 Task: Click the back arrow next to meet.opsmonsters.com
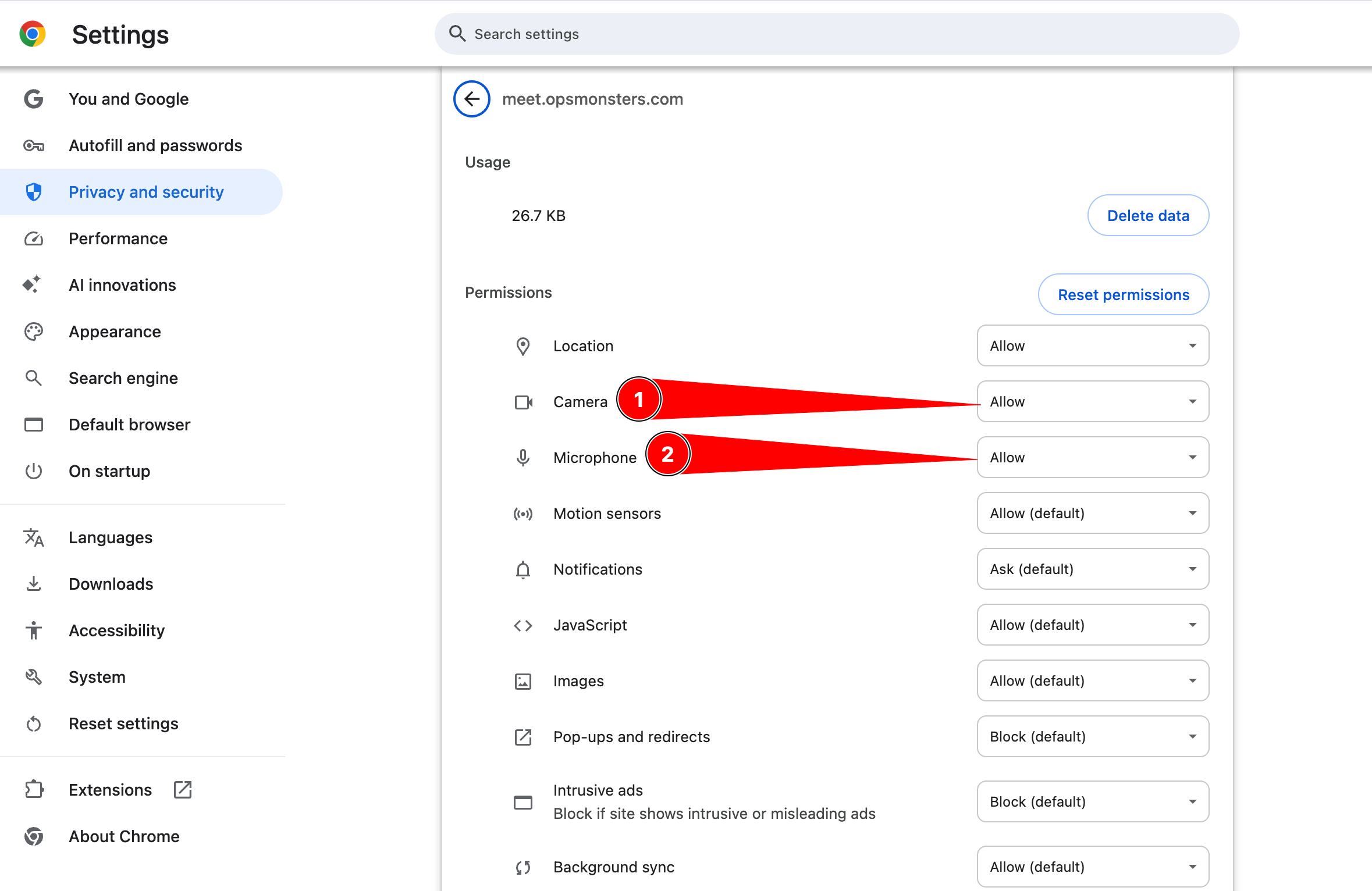[471, 99]
